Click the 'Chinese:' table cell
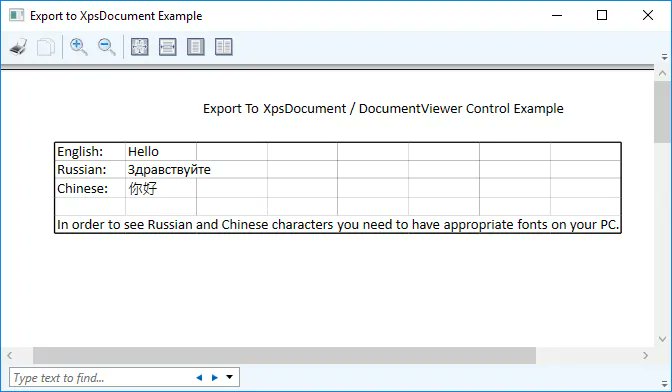672x392 pixels. pyautogui.click(x=90, y=188)
